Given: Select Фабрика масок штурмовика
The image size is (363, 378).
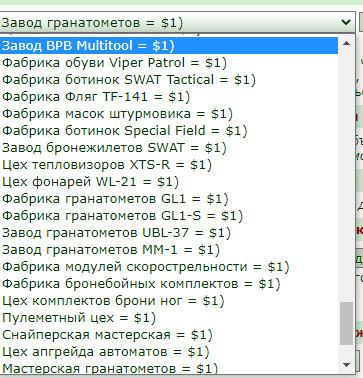Looking at the screenshot, I should tap(169, 114).
